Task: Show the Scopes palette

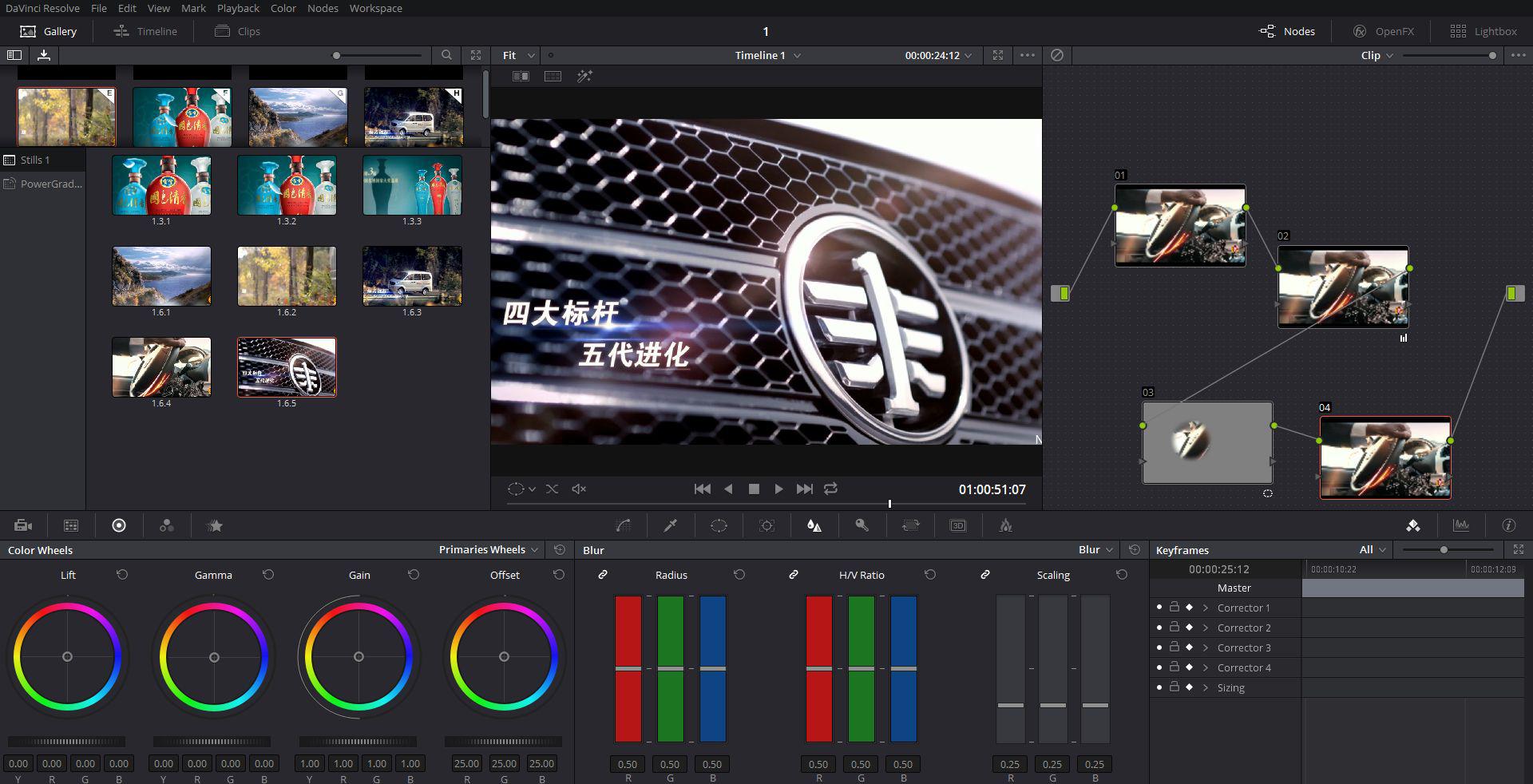Action: (x=1461, y=525)
